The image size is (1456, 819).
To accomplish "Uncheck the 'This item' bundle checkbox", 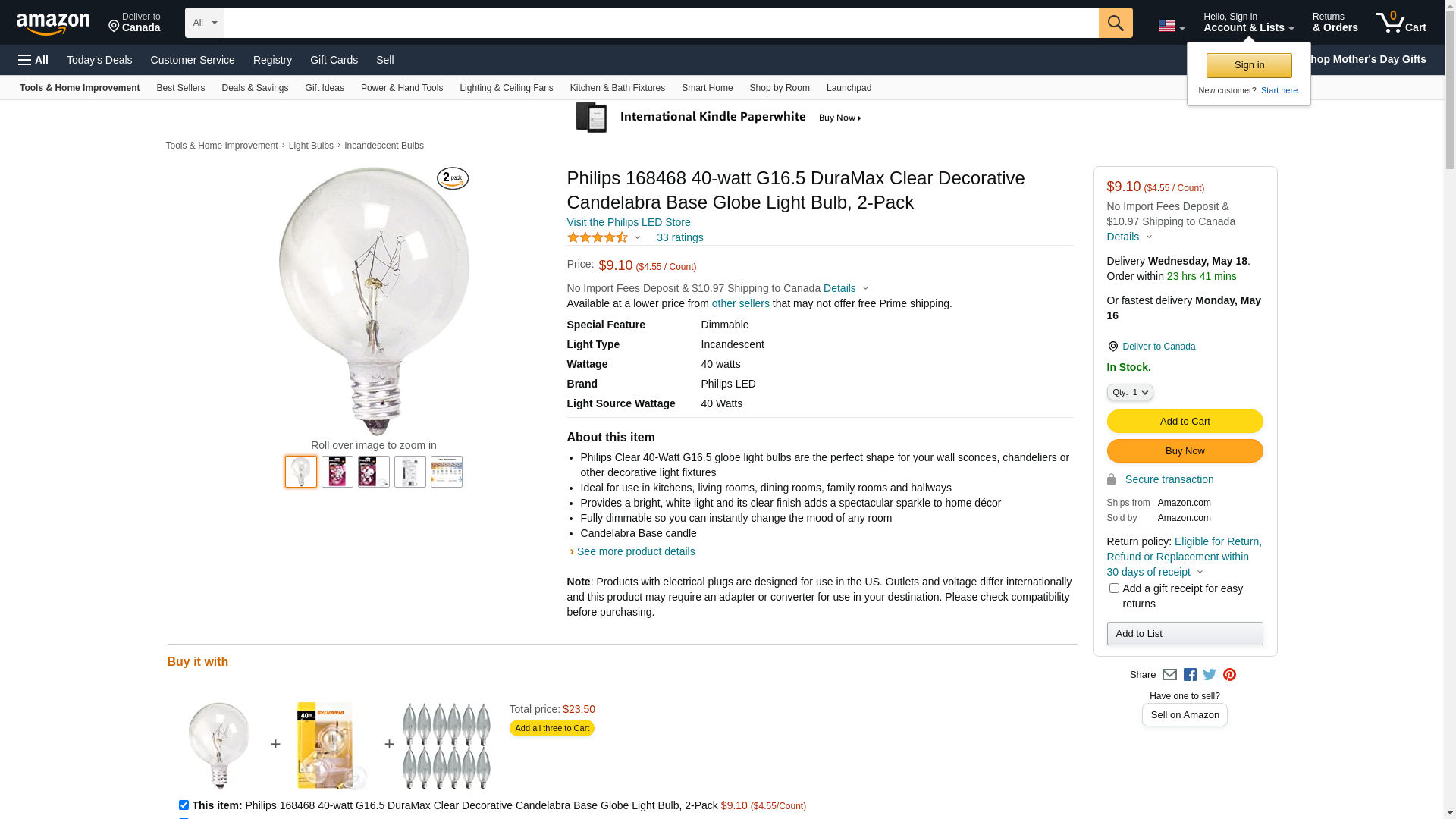I will point(184,805).
